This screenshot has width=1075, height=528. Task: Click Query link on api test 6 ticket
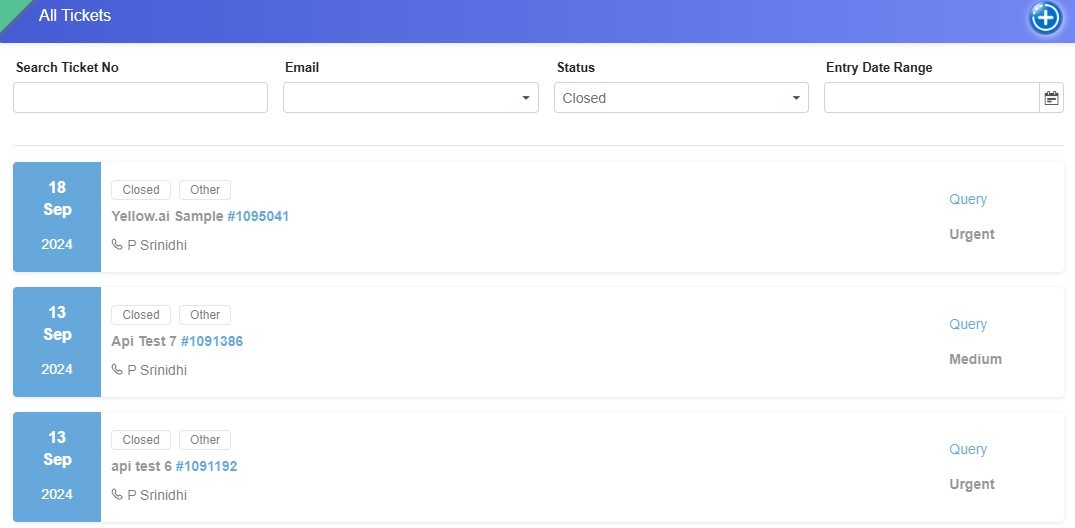[x=967, y=449]
